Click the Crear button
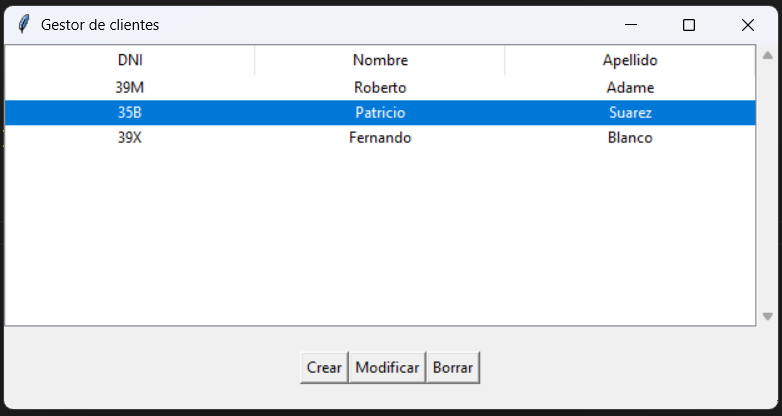The width and height of the screenshot is (782, 416). click(x=324, y=368)
